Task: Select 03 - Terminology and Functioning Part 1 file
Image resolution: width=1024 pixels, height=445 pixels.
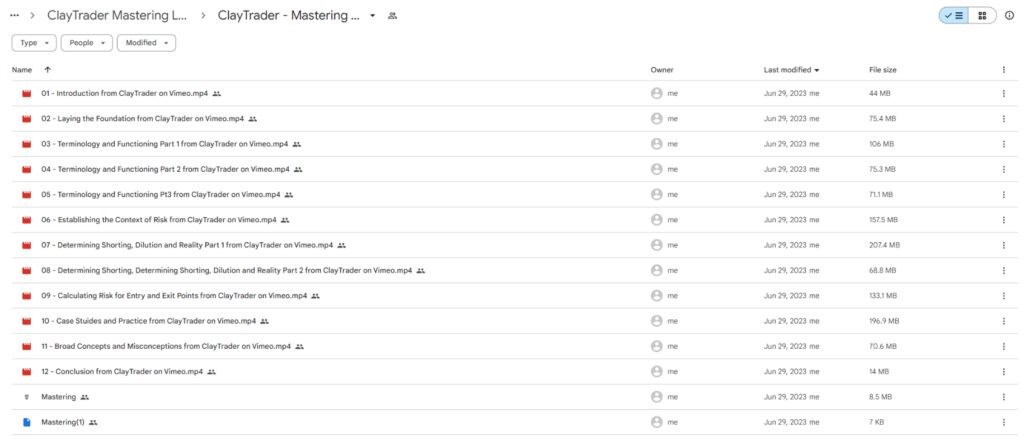Action: coord(164,144)
